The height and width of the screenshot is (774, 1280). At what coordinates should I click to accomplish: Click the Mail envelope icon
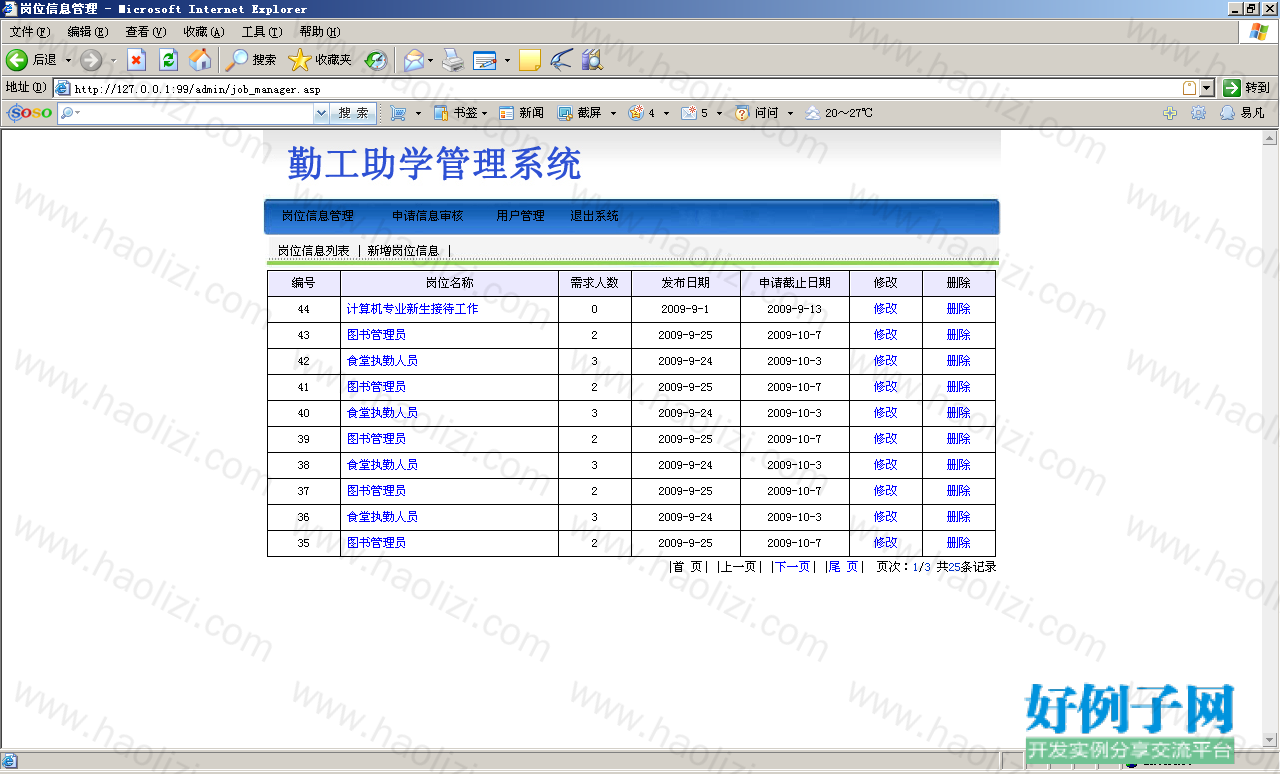pos(413,60)
